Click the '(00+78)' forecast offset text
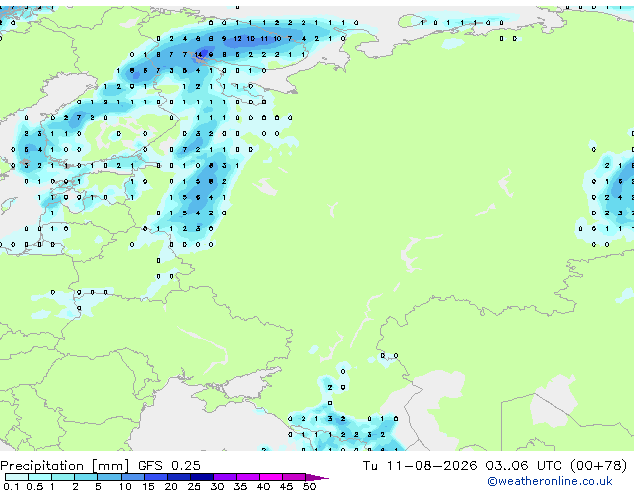This screenshot has width=634, height=490. pyautogui.click(x=599, y=466)
